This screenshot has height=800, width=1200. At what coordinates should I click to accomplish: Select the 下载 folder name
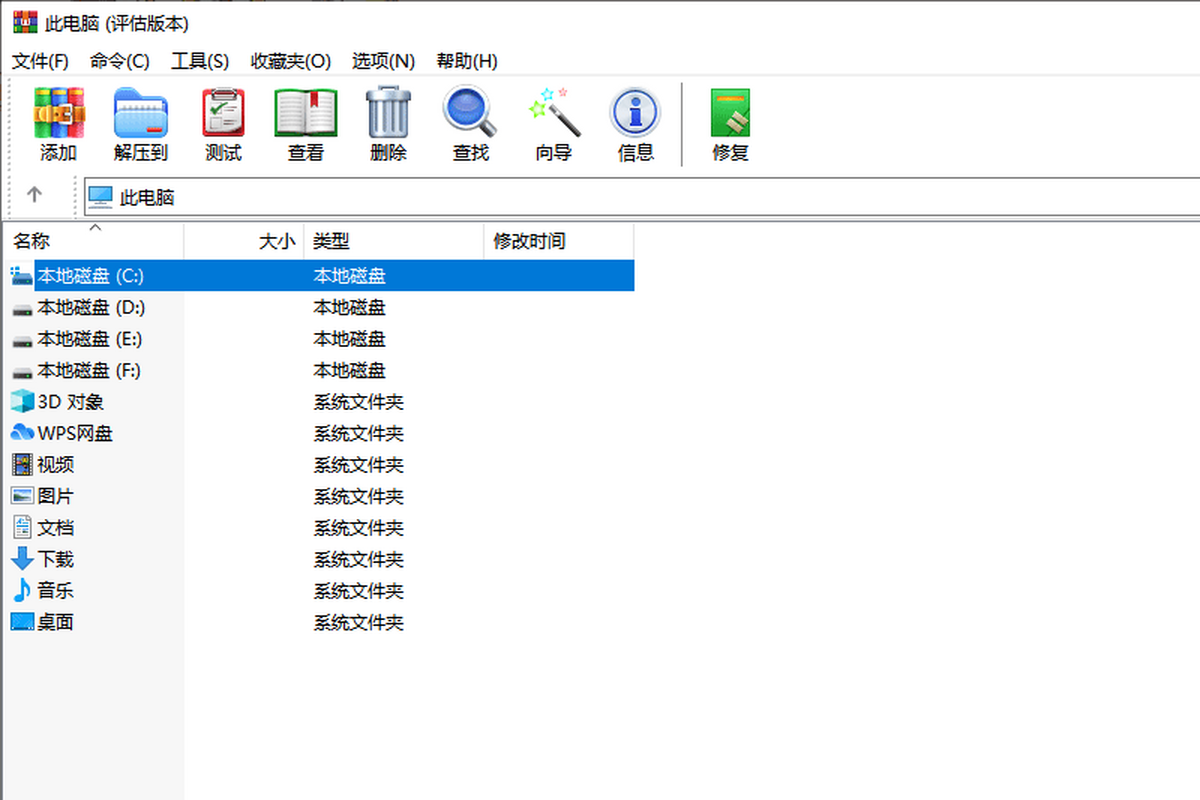point(56,559)
